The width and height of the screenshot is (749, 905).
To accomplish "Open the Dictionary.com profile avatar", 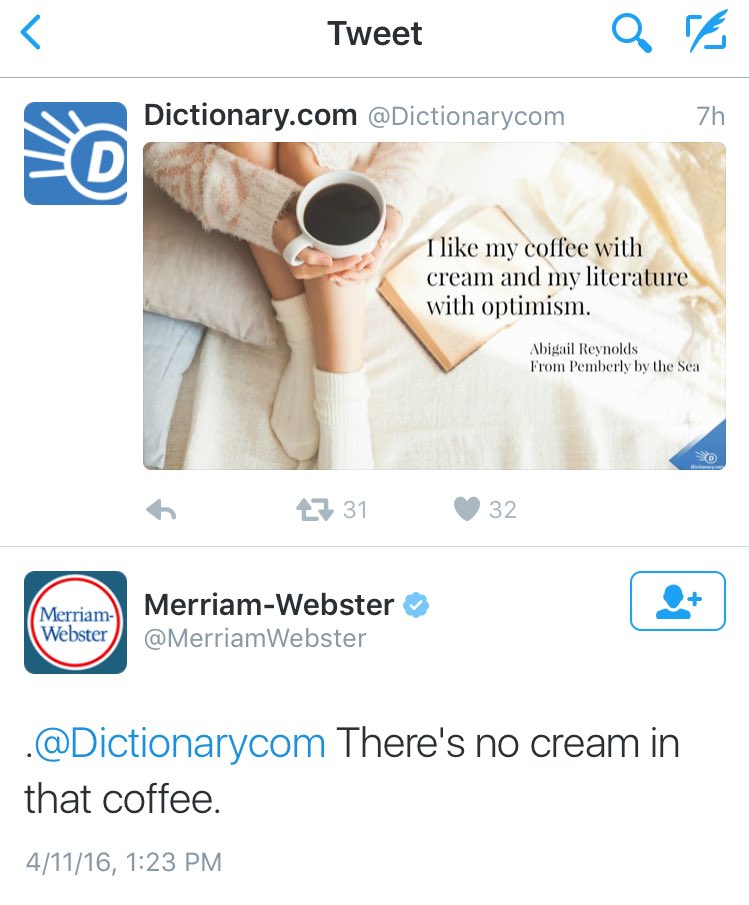I will (x=76, y=154).
